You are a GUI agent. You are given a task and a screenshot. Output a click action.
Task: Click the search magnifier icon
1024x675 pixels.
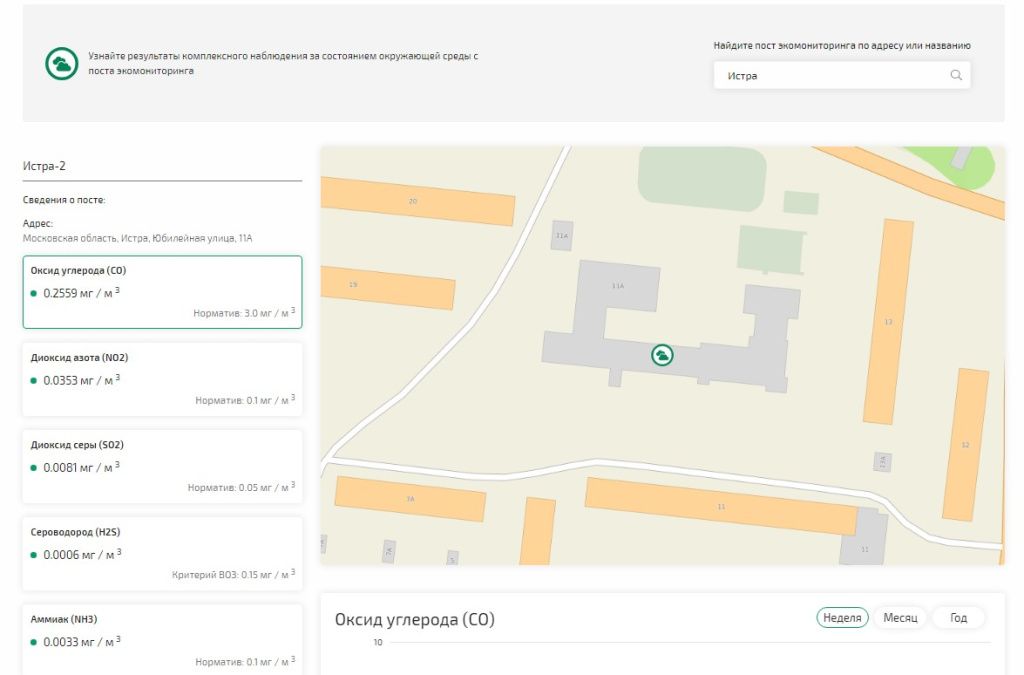pos(956,75)
